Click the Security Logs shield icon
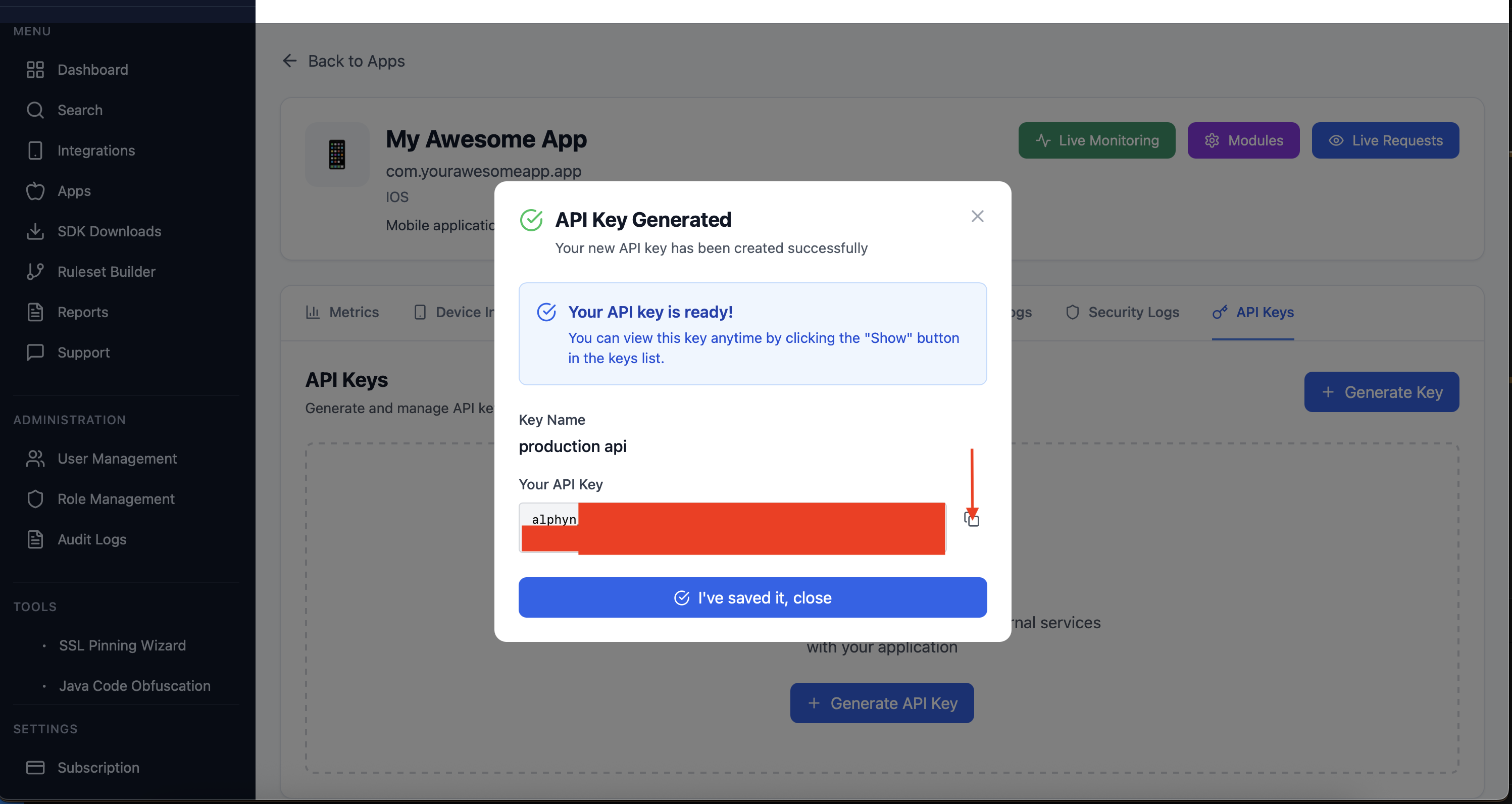The height and width of the screenshot is (804, 1512). (x=1072, y=312)
